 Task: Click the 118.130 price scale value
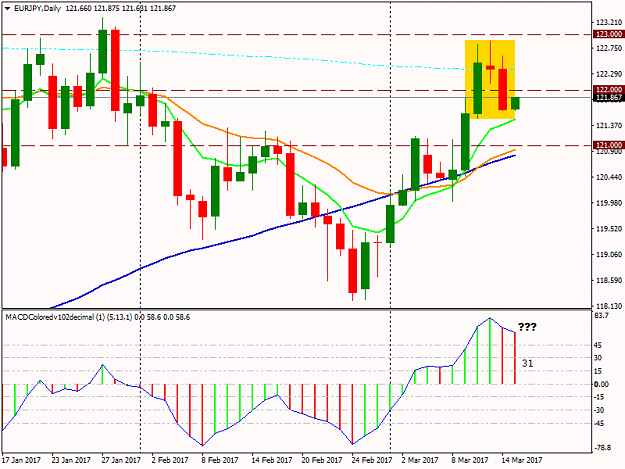click(609, 306)
